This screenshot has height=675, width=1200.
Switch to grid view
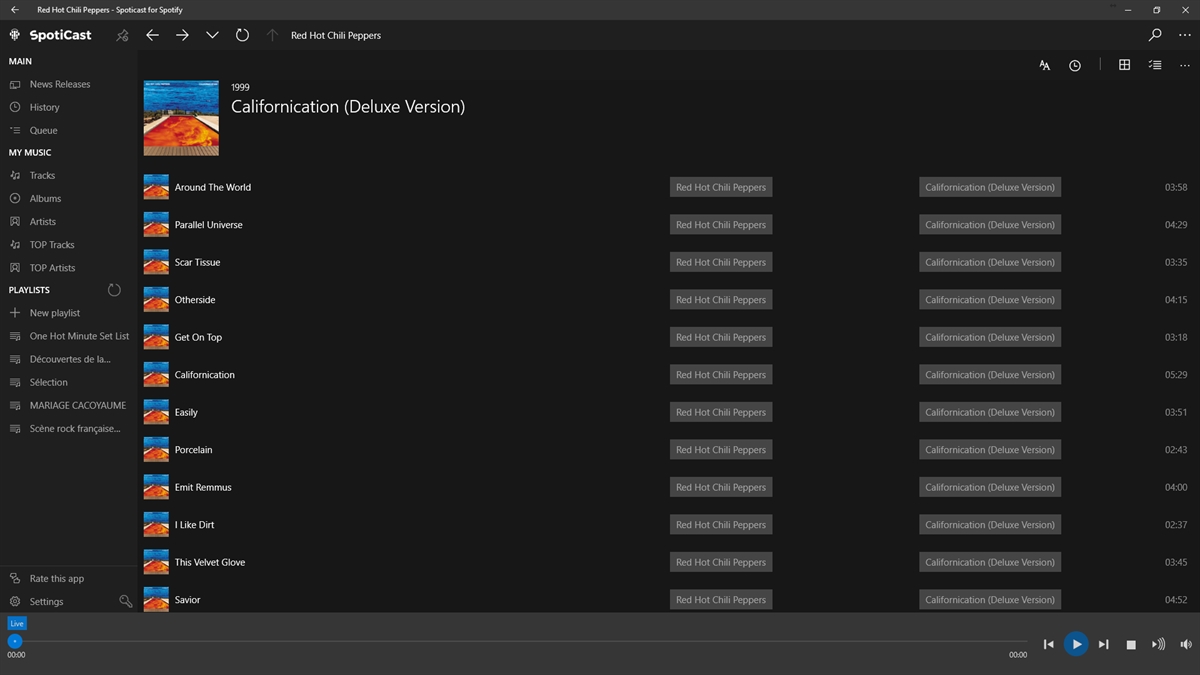click(x=1124, y=65)
